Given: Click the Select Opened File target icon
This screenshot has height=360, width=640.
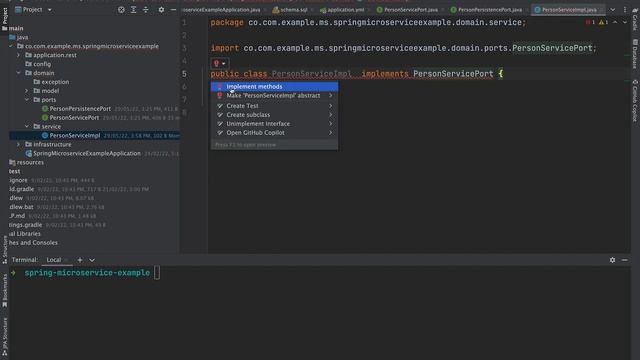Looking at the screenshot, I should [121, 9].
